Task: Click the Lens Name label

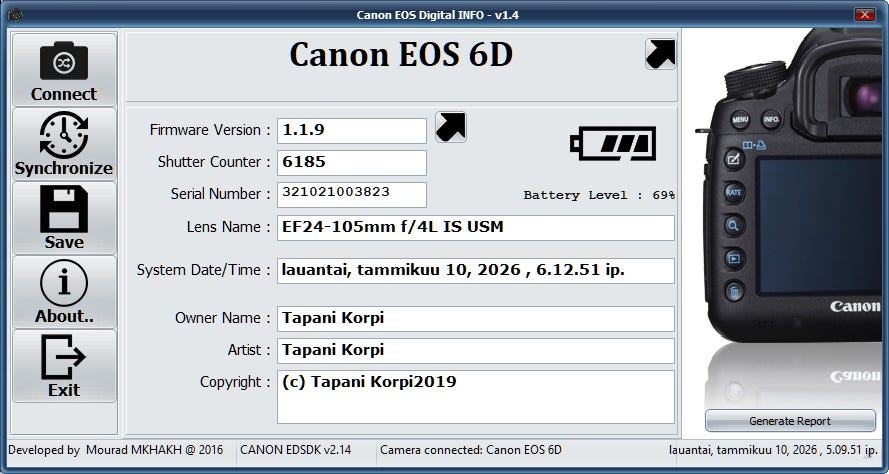Action: click(228, 227)
